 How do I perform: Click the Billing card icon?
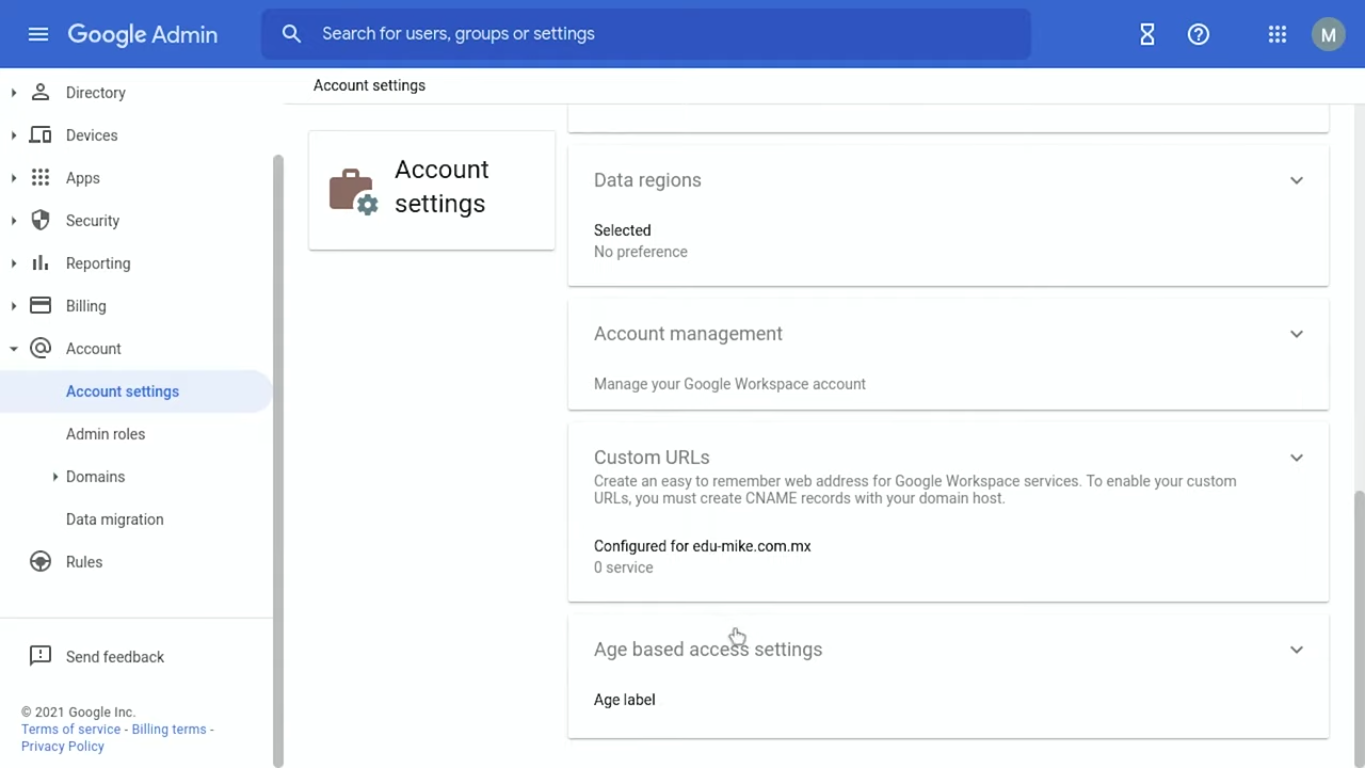(x=40, y=306)
